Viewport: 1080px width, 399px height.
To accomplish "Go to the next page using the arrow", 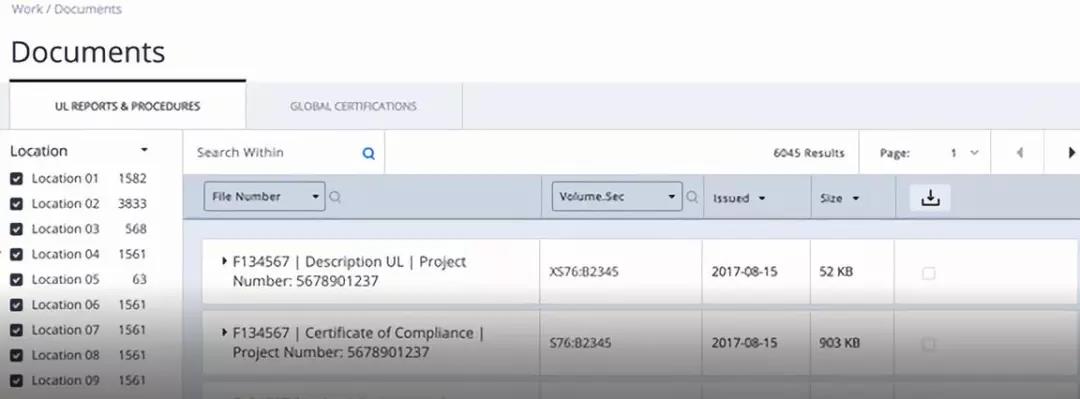I will (x=1071, y=152).
